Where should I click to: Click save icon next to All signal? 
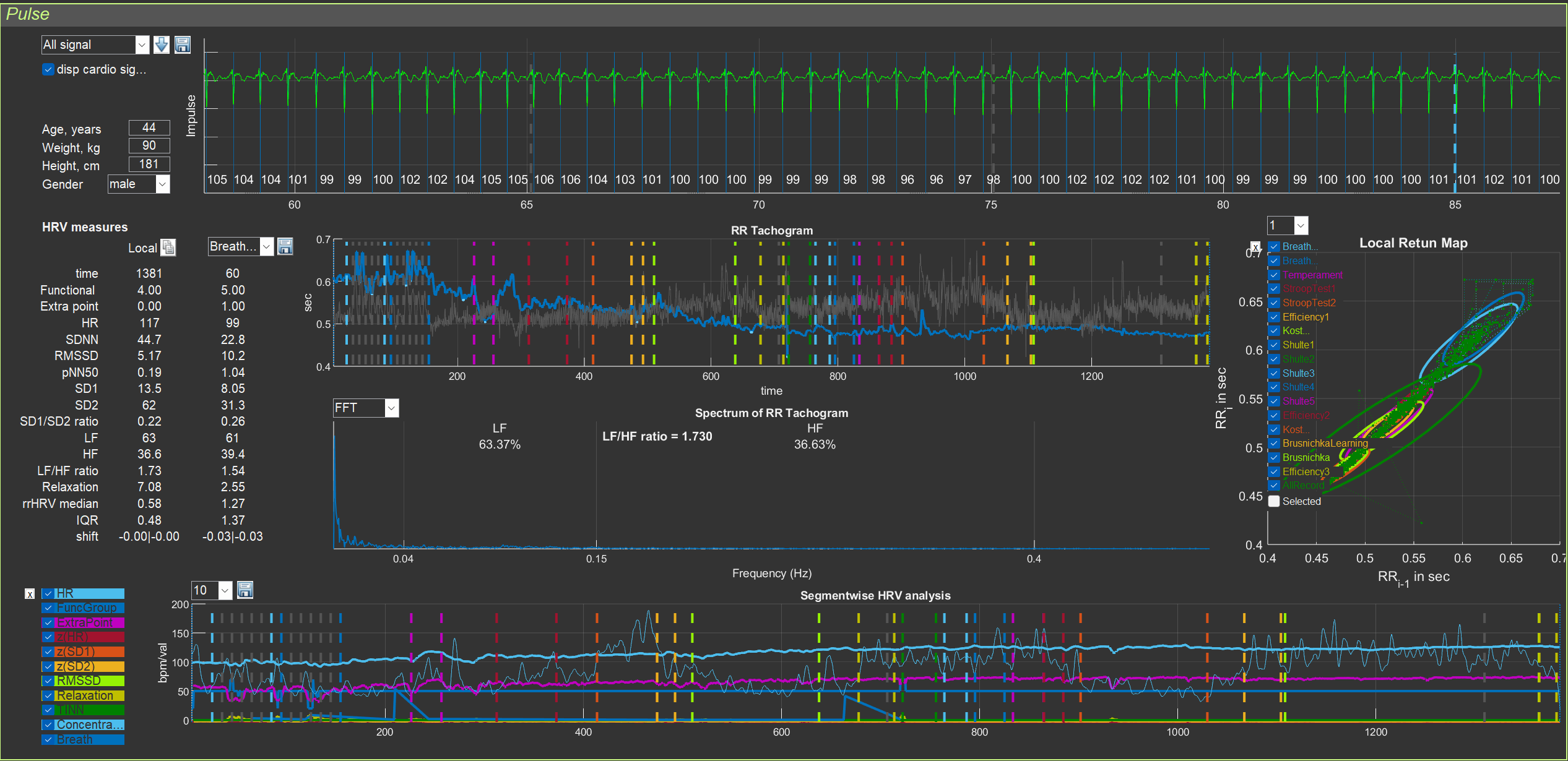(x=183, y=45)
